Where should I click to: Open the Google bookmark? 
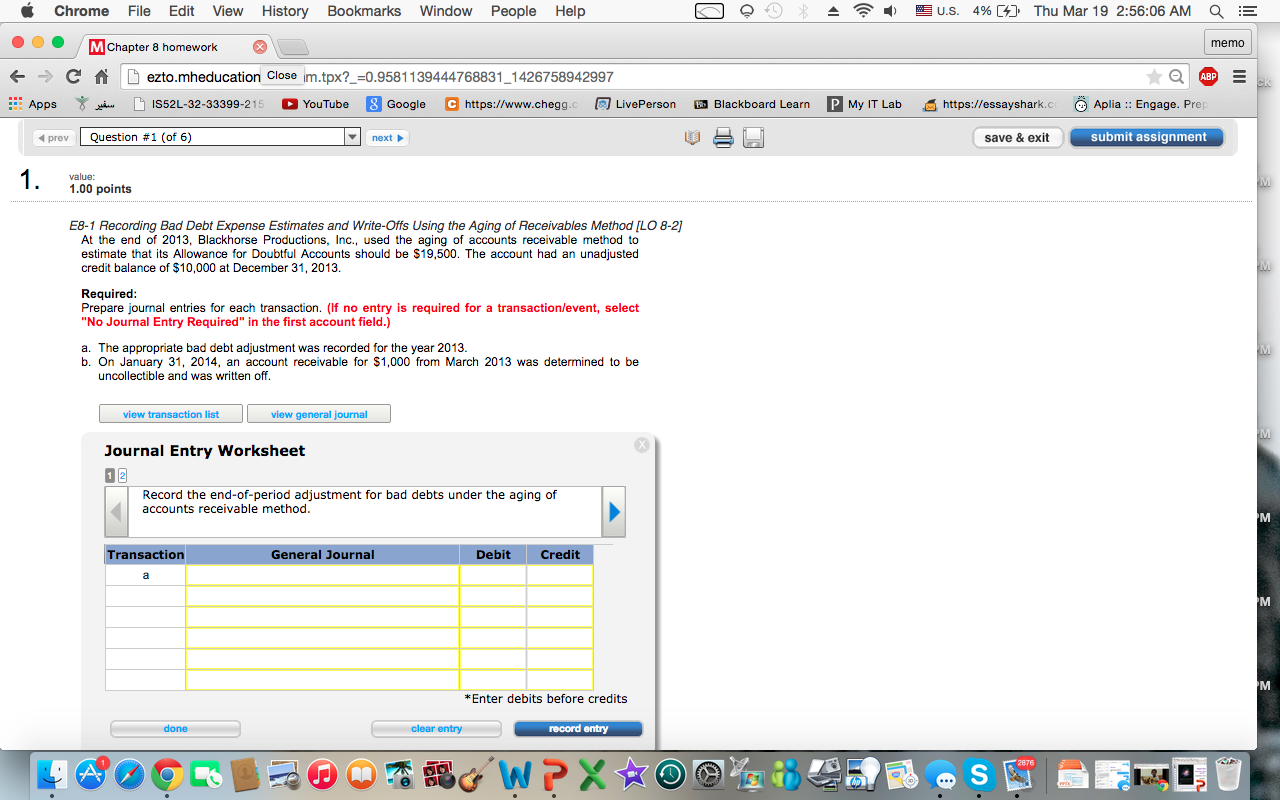click(396, 104)
